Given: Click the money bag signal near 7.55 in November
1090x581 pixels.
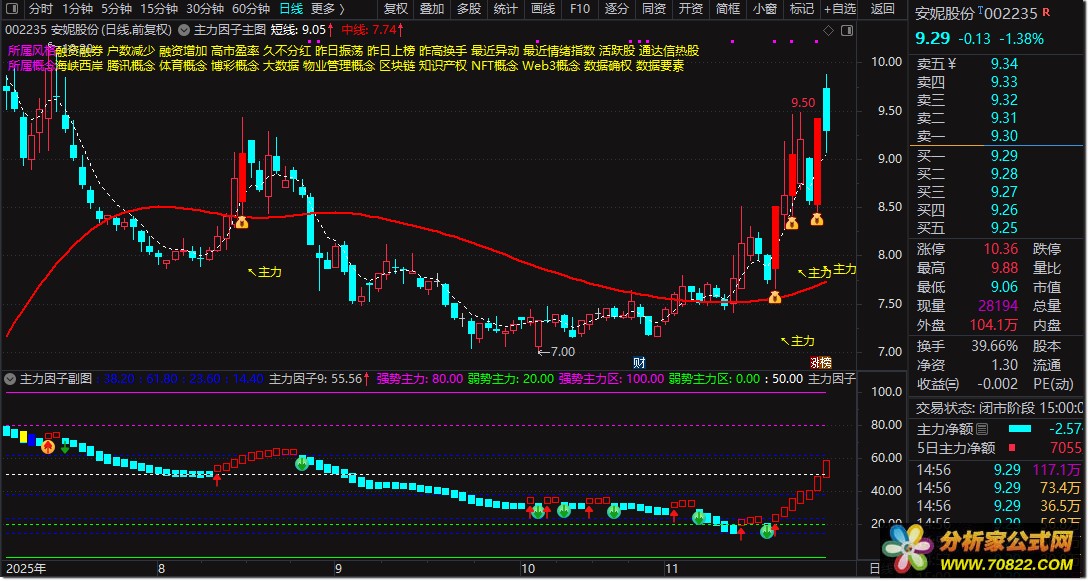Looking at the screenshot, I should 774,297.
